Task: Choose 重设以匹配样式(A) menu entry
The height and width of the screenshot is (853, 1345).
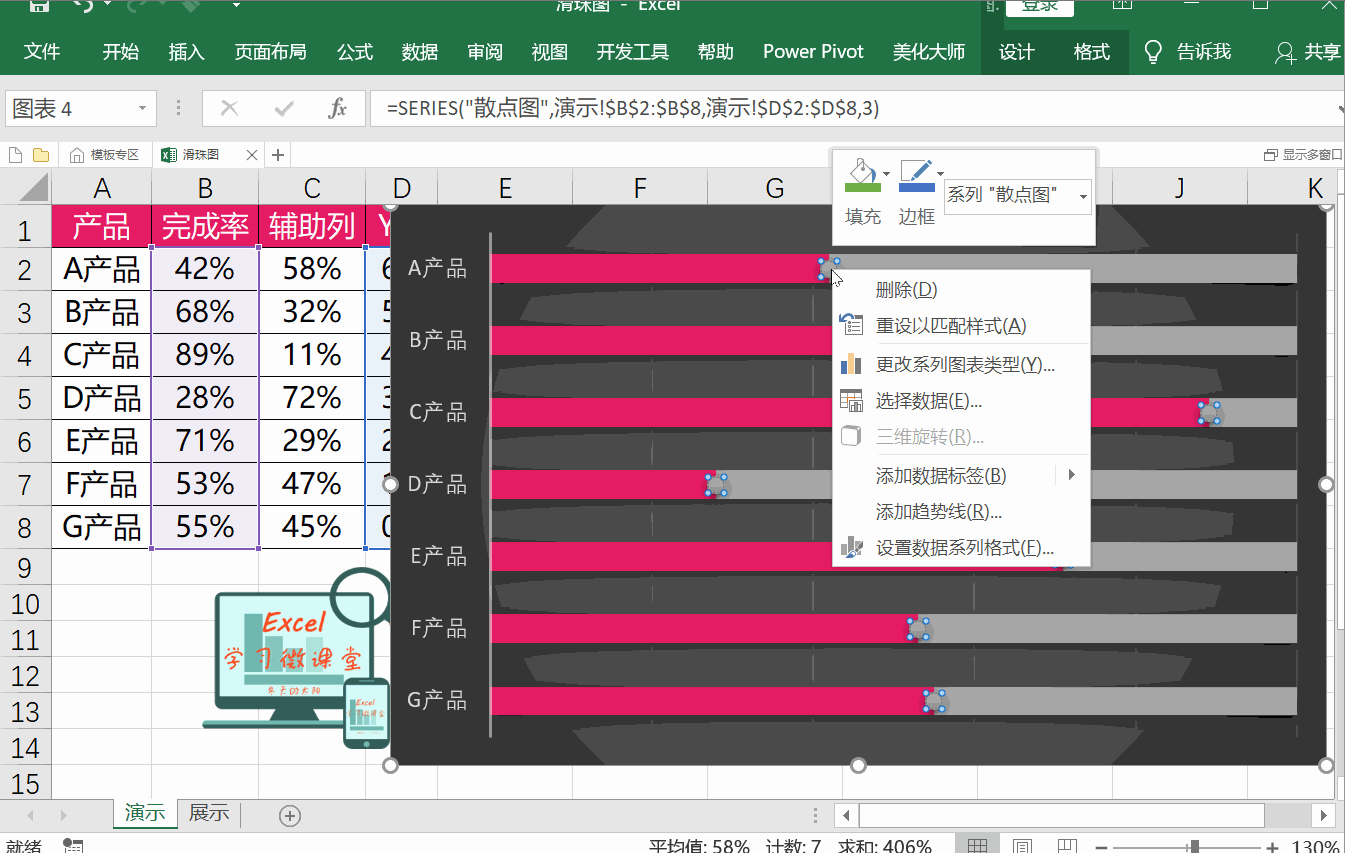Action: coord(961,326)
